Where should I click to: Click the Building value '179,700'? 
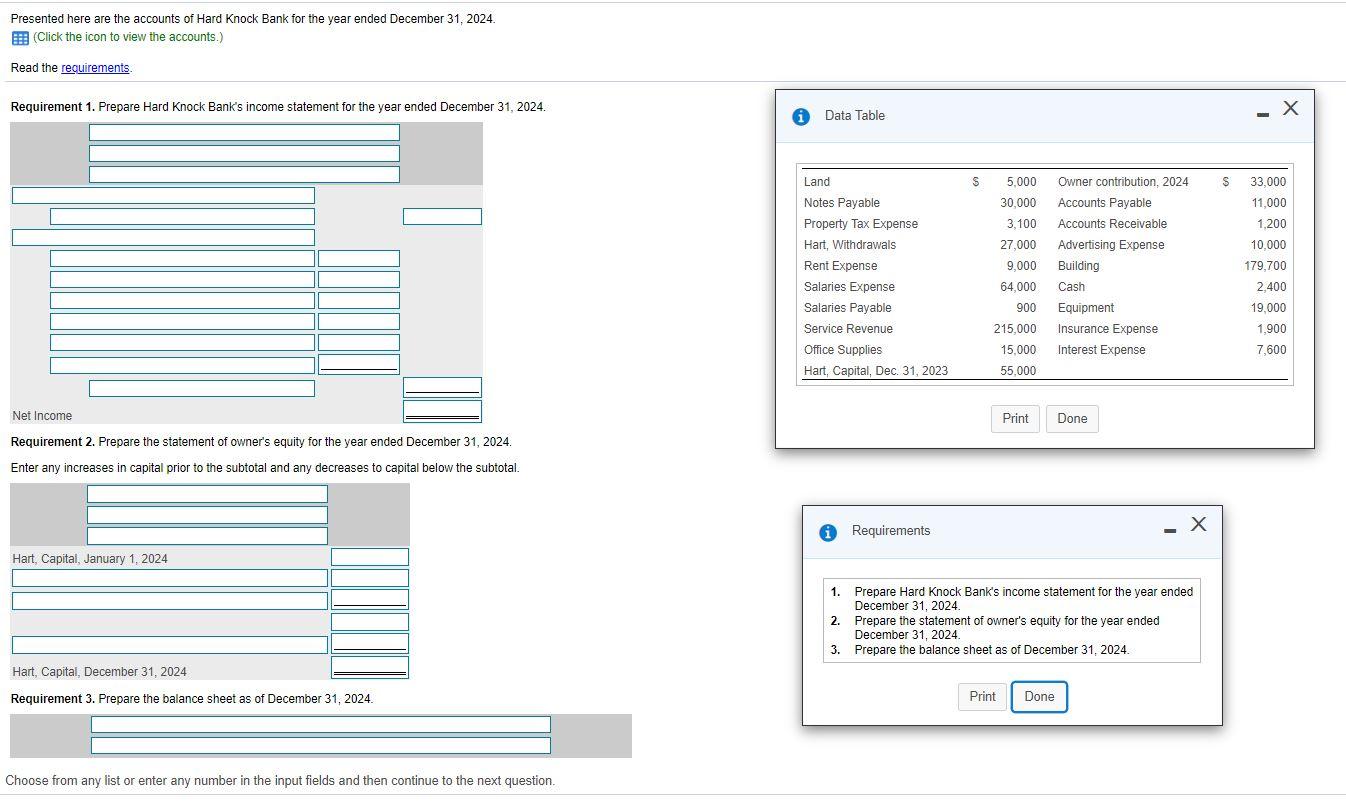(1265, 266)
